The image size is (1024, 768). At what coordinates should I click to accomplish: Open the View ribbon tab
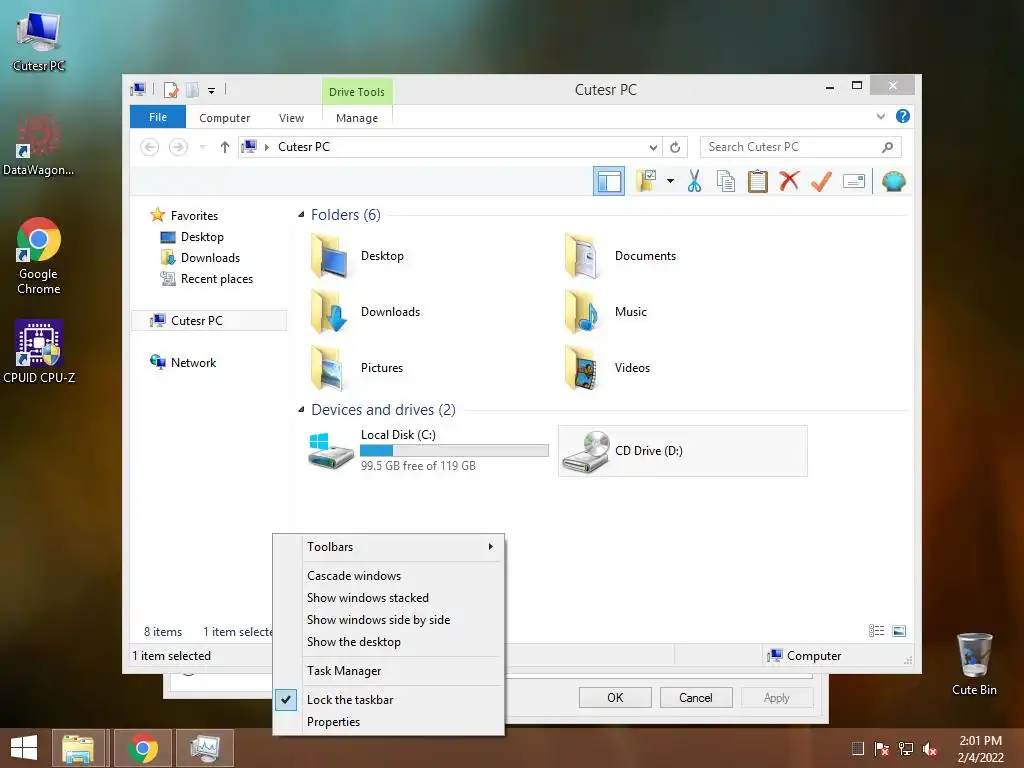pos(291,118)
